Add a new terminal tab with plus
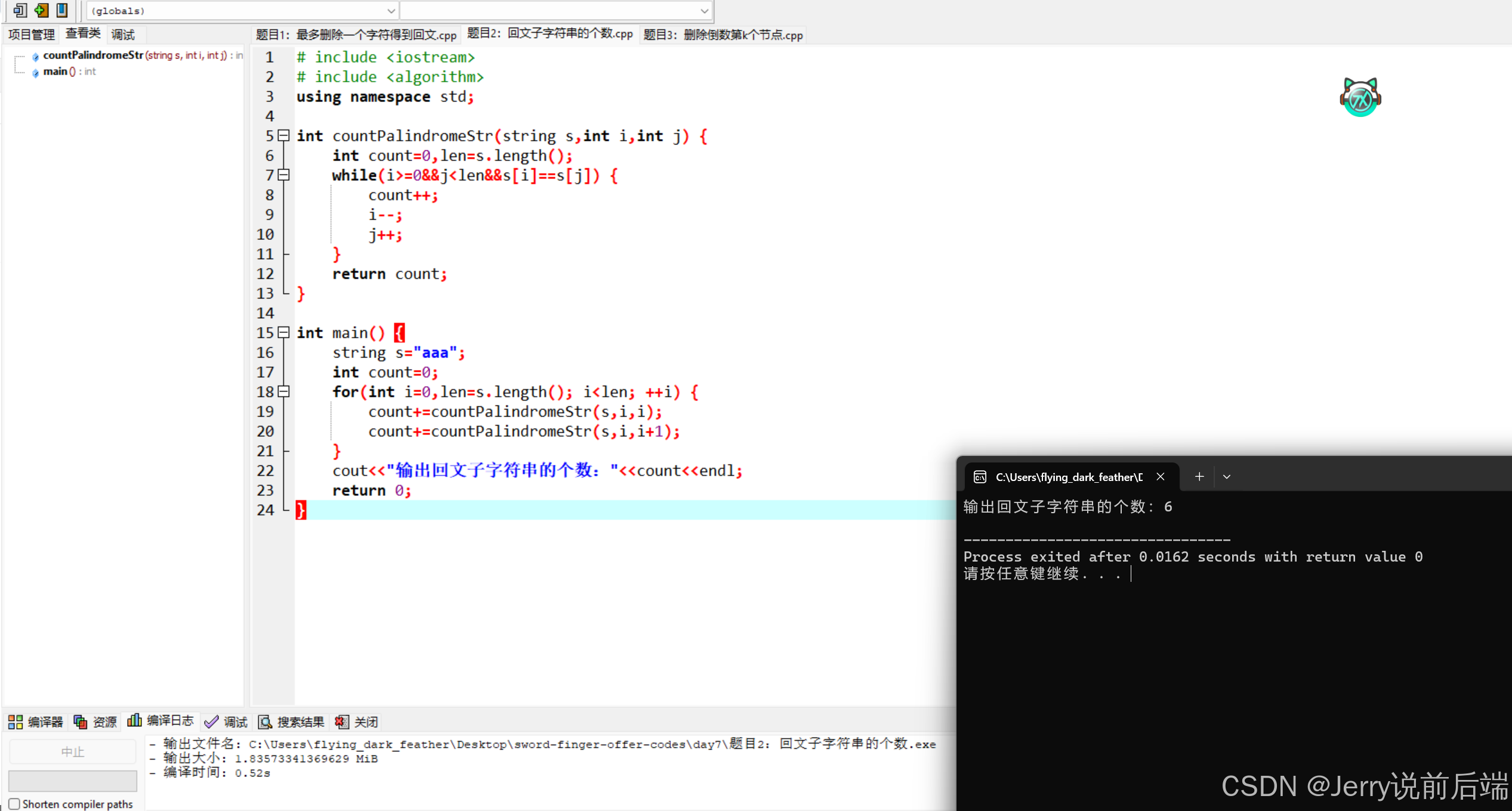 (x=1199, y=477)
